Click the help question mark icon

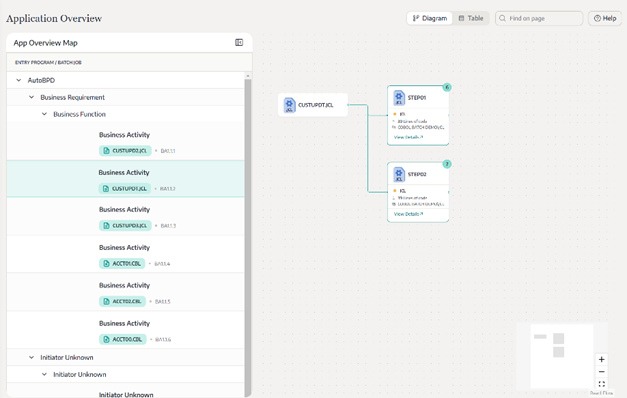point(597,18)
